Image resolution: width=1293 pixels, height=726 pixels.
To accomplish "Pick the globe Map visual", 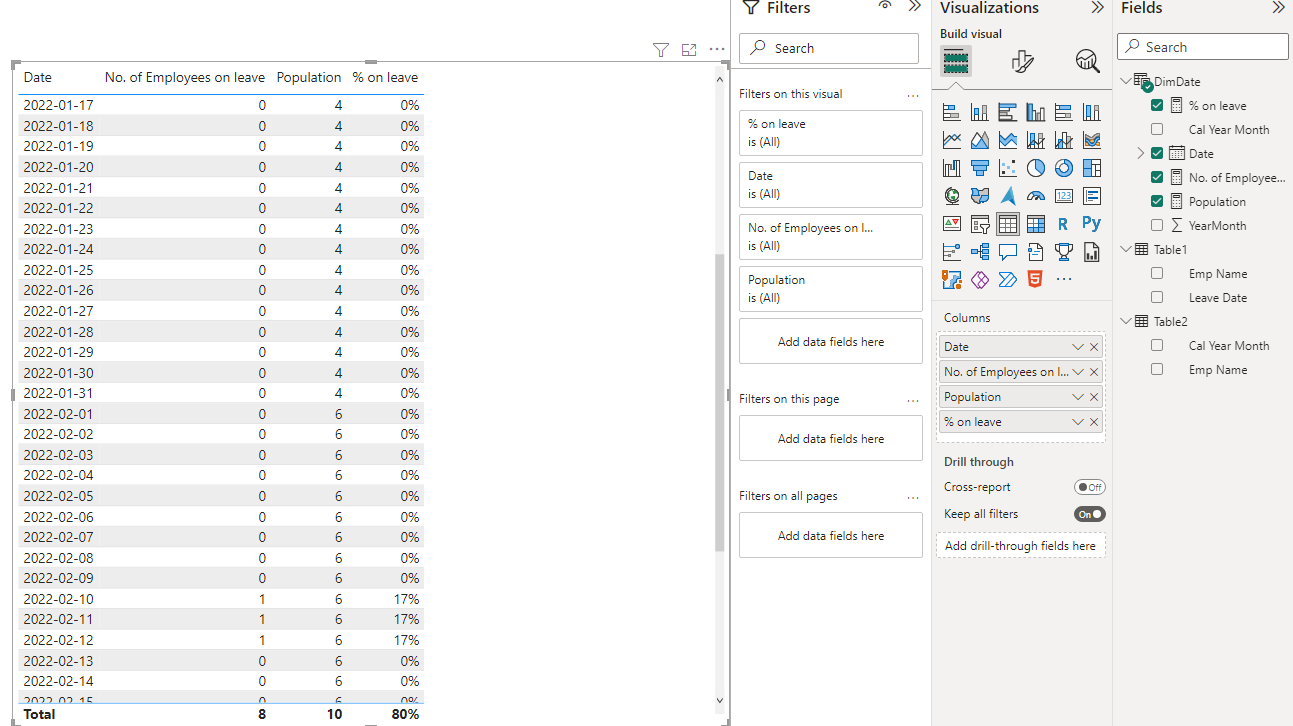I will point(952,196).
